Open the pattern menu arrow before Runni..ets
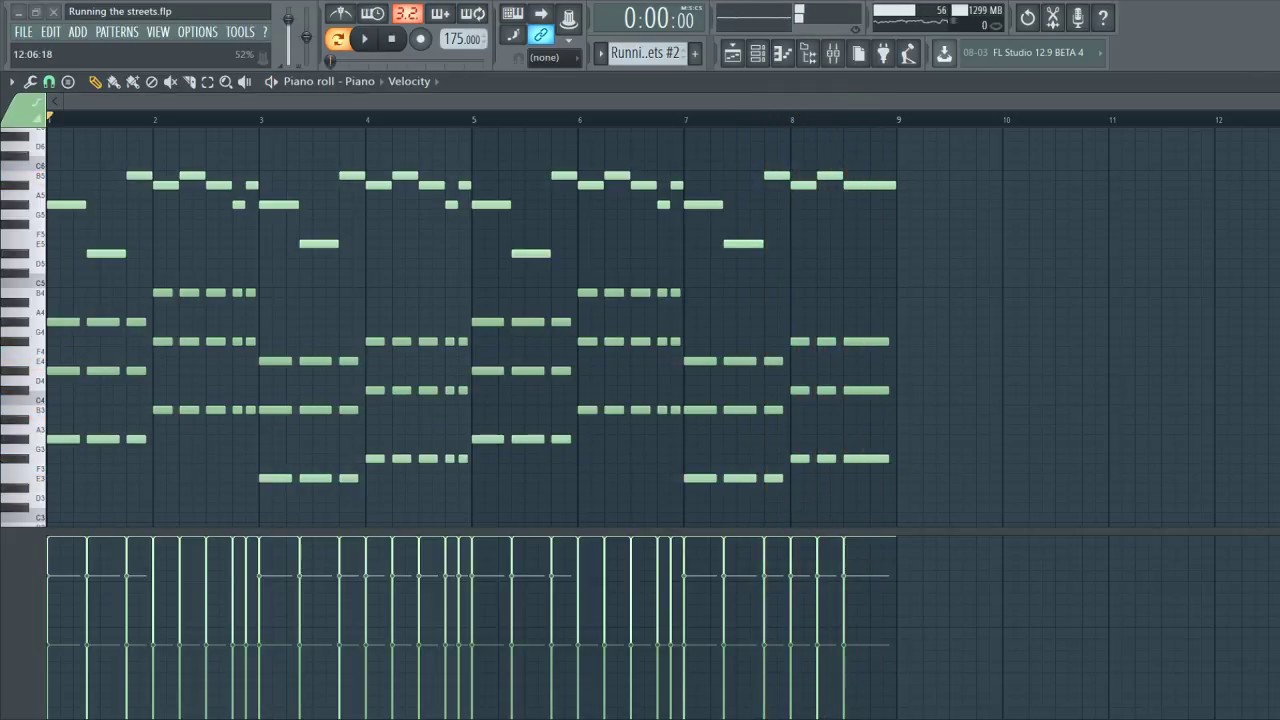 601,53
